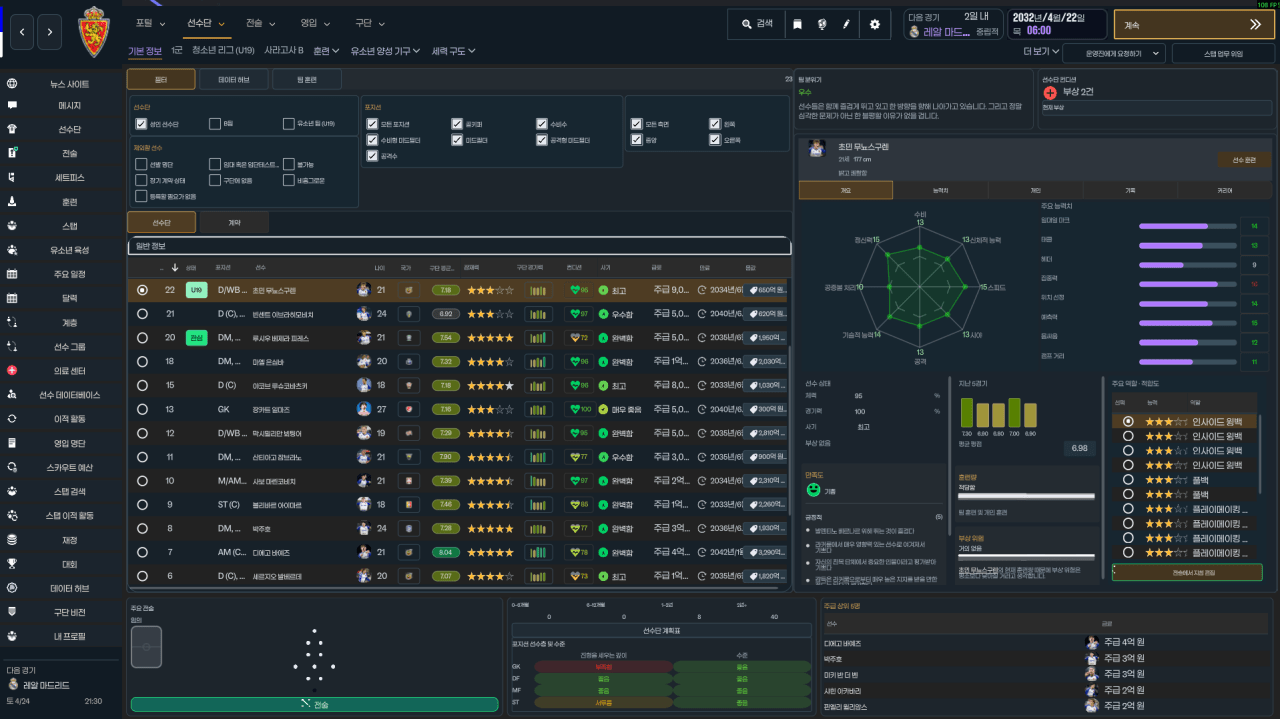Open the bookmark icon in the top toolbar
Image resolution: width=1280 pixels, height=719 pixels.
(797, 24)
